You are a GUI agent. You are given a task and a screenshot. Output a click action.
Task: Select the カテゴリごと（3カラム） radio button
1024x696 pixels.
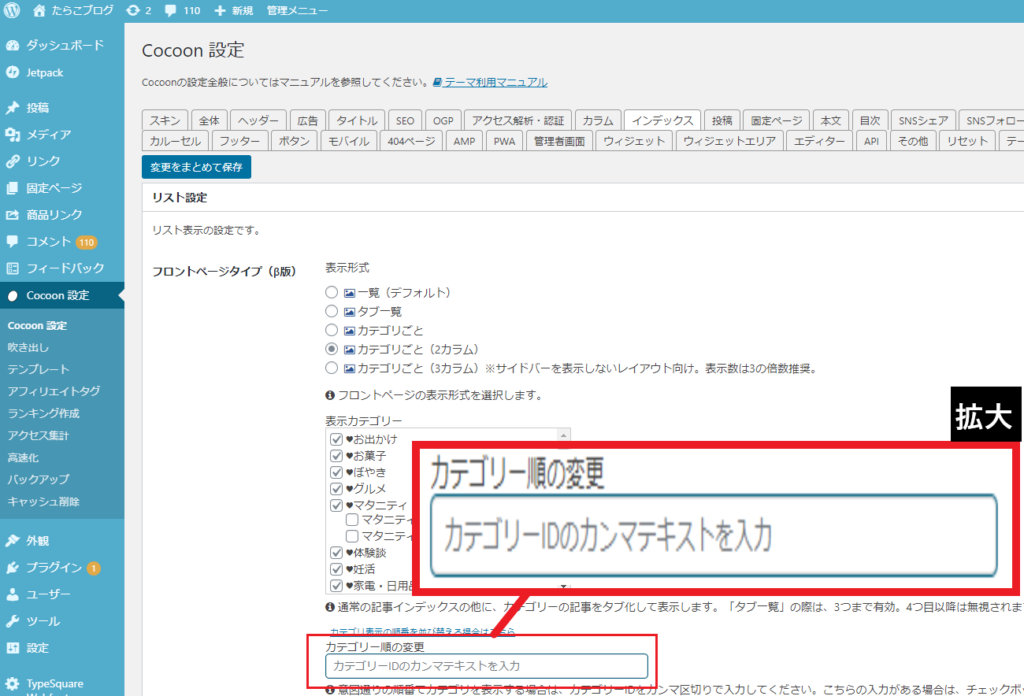pyautogui.click(x=332, y=368)
